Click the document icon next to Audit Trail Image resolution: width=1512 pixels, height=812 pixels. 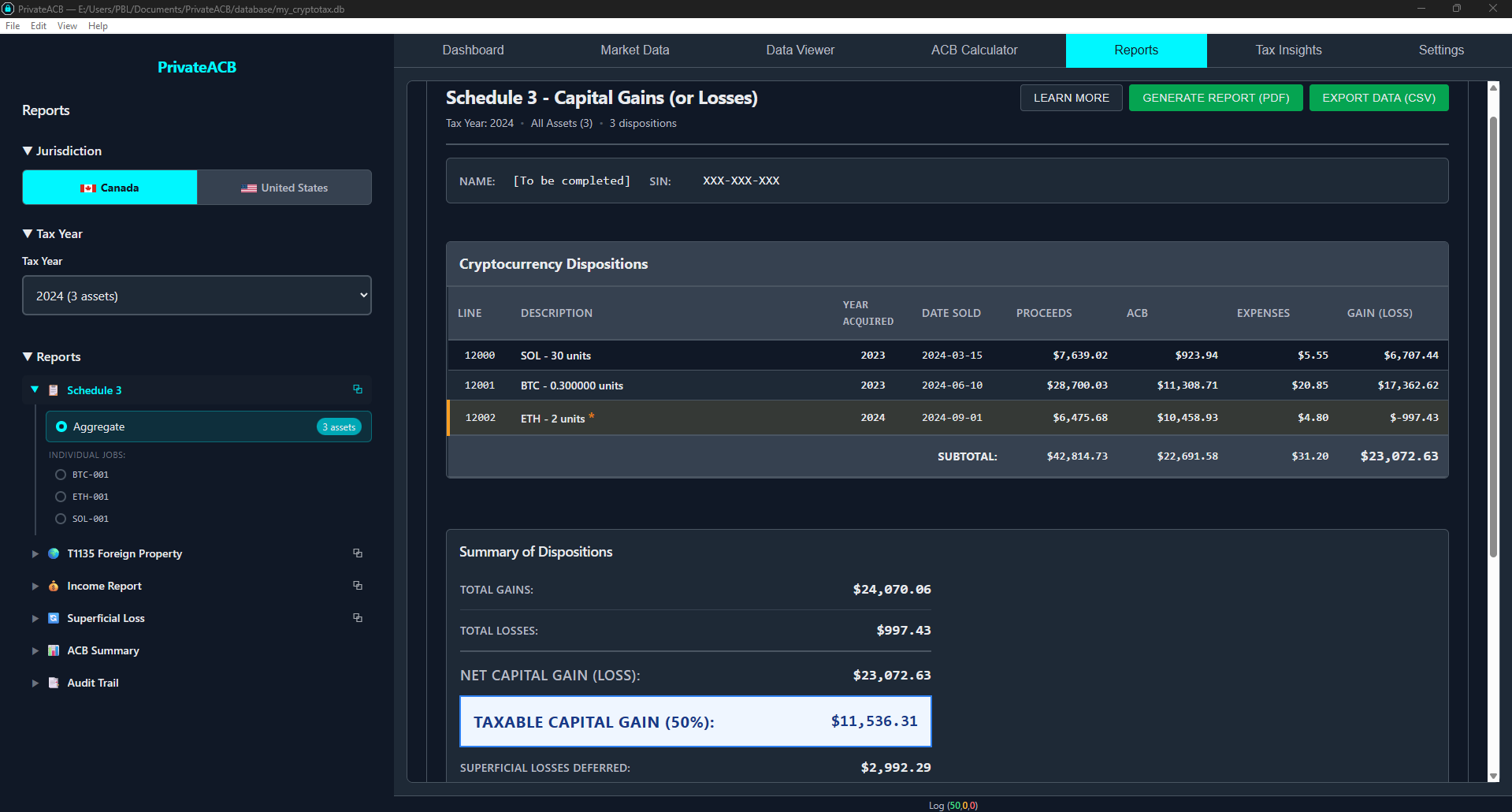coord(54,683)
